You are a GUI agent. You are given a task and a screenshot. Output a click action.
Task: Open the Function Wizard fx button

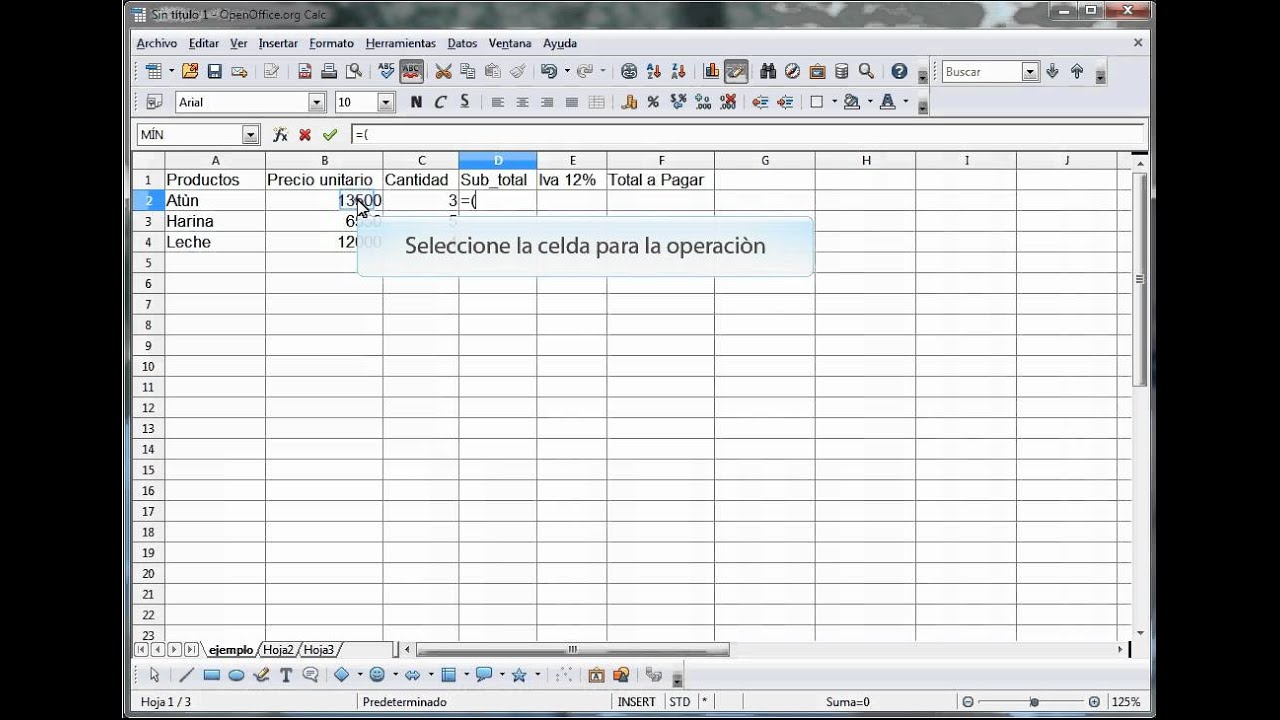click(x=280, y=135)
